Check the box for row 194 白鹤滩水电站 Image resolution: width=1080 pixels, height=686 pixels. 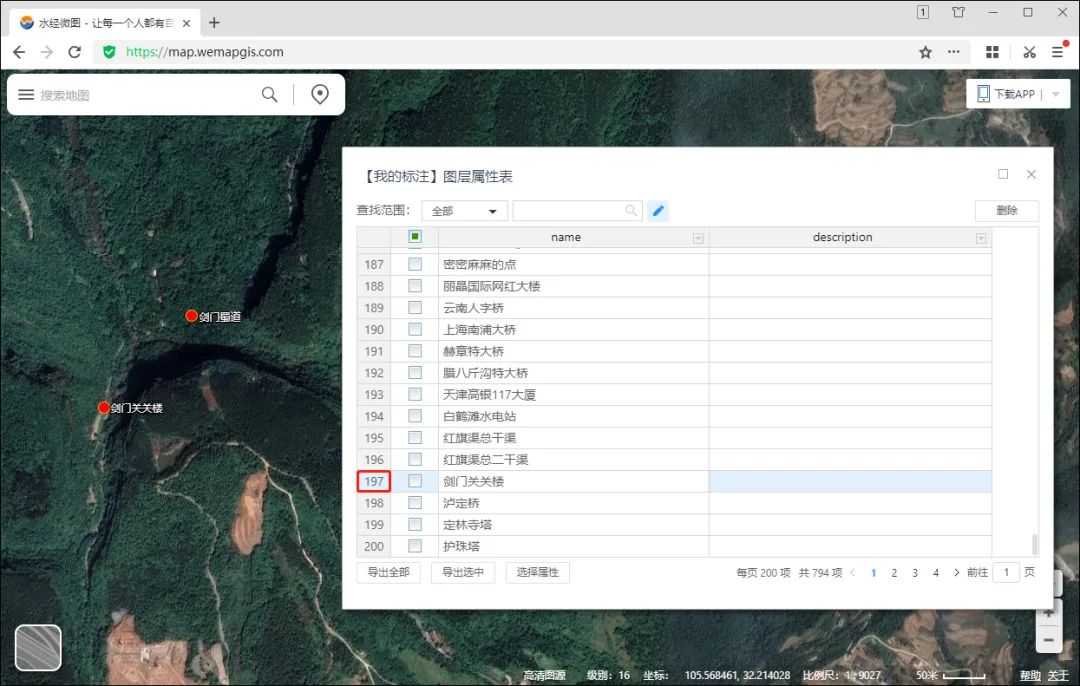tap(415, 416)
